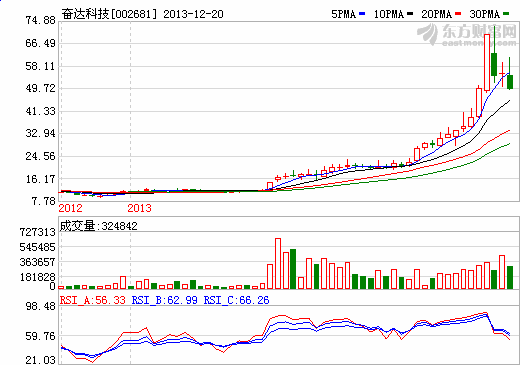Click the 21.03 RSI axis label
520x365 pixels.
pyautogui.click(x=41, y=360)
